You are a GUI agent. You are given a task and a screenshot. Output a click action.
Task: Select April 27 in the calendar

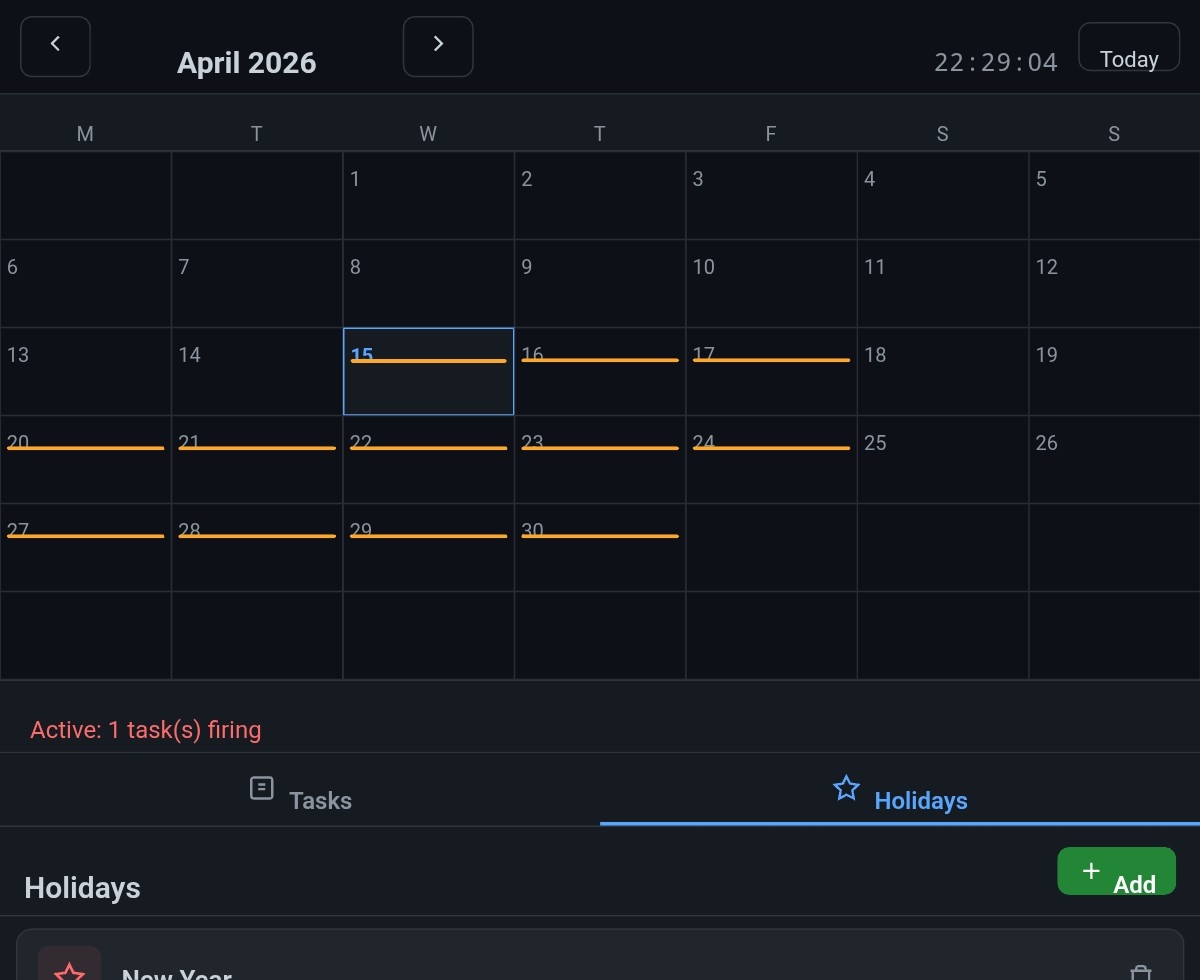pos(85,547)
